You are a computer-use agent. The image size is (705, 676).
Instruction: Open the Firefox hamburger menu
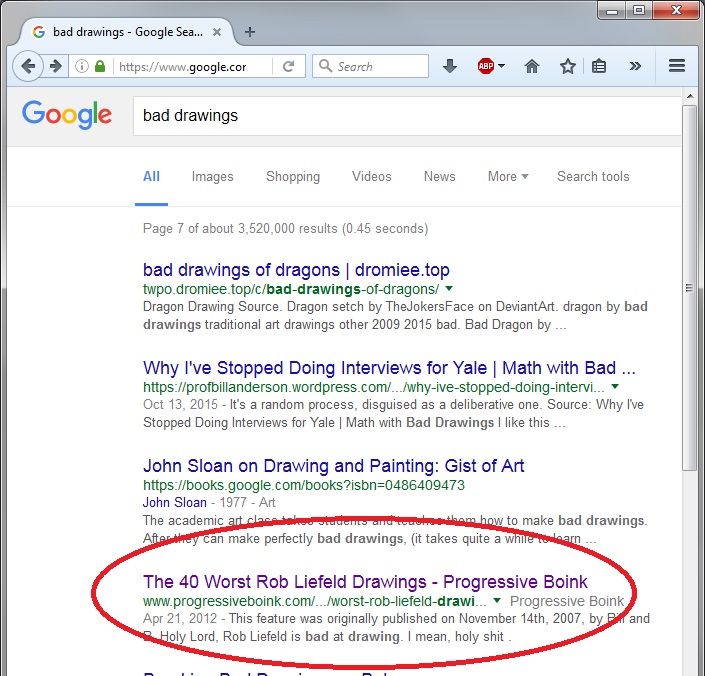tap(676, 67)
